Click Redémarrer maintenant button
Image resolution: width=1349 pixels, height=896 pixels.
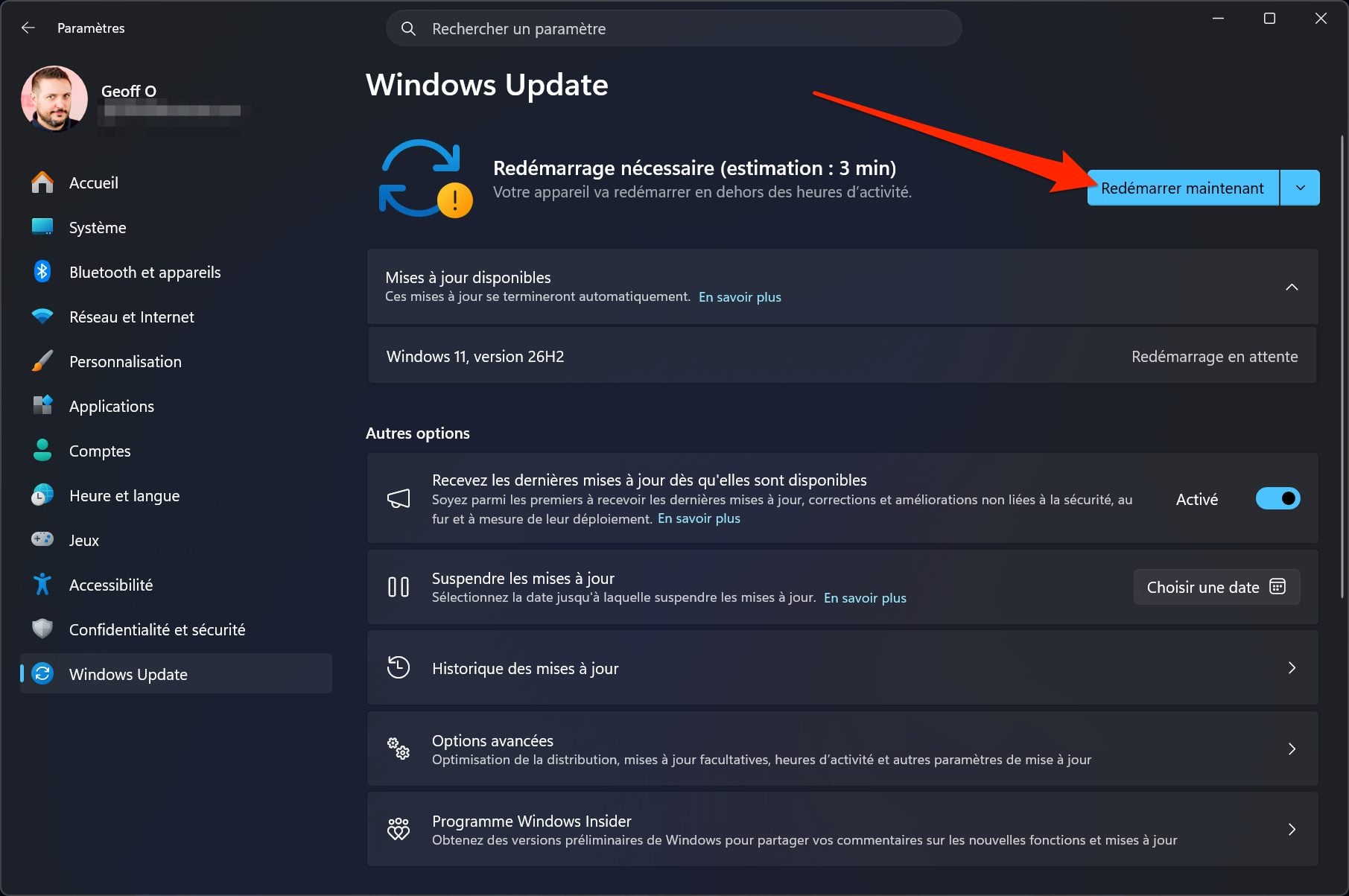pos(1183,188)
